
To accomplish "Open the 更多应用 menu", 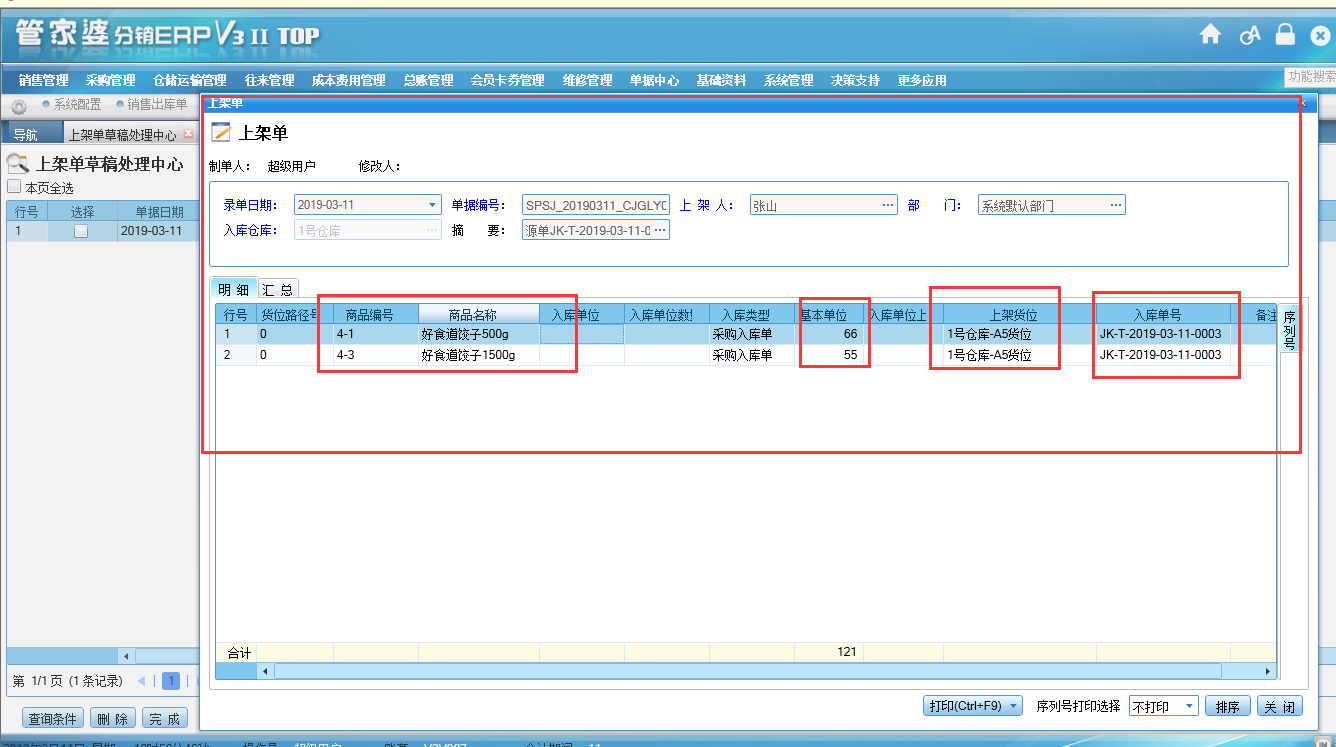I will (922, 80).
